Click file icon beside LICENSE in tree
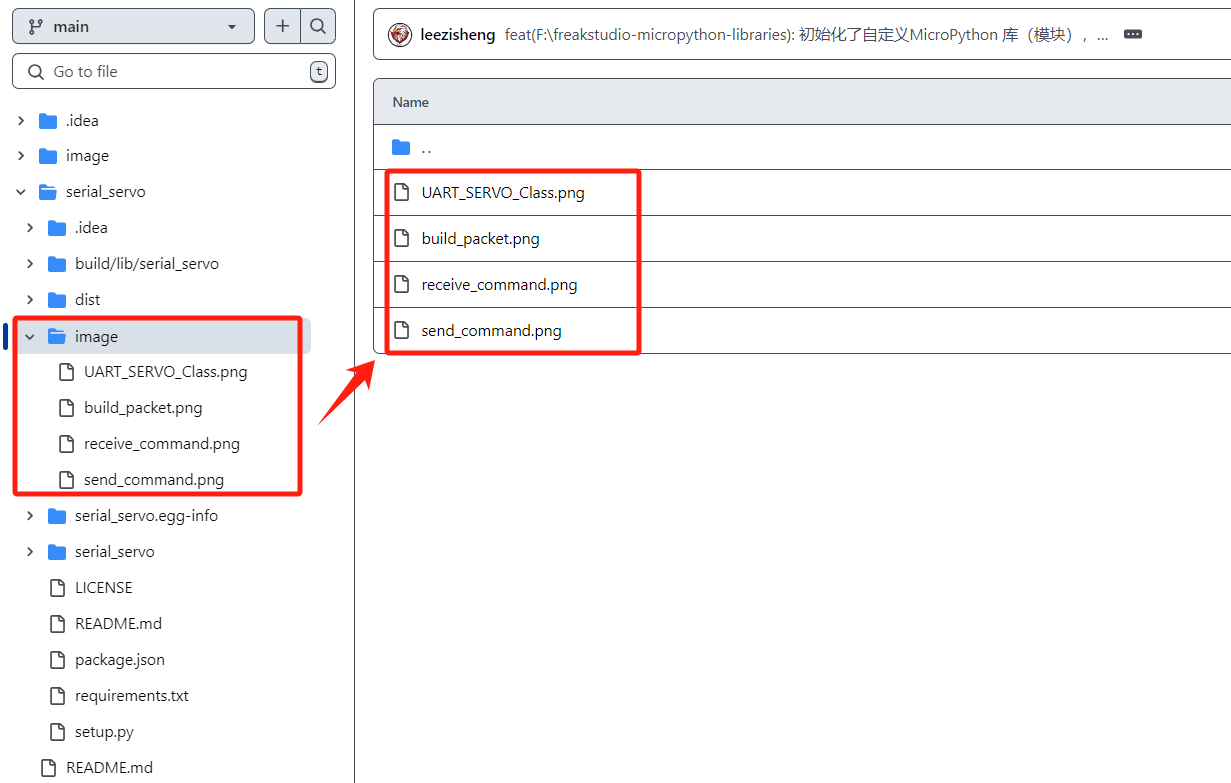Image resolution: width=1231 pixels, height=783 pixels. (x=57, y=588)
